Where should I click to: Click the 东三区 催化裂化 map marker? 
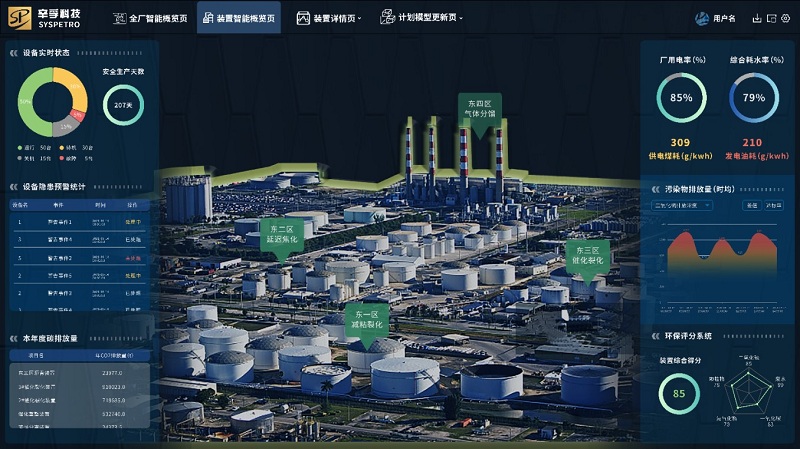tap(587, 255)
